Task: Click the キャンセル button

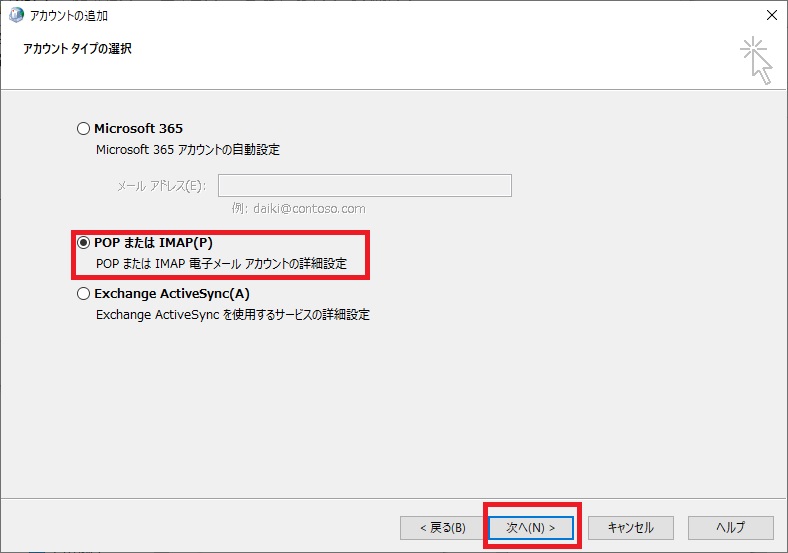Action: [x=631, y=528]
